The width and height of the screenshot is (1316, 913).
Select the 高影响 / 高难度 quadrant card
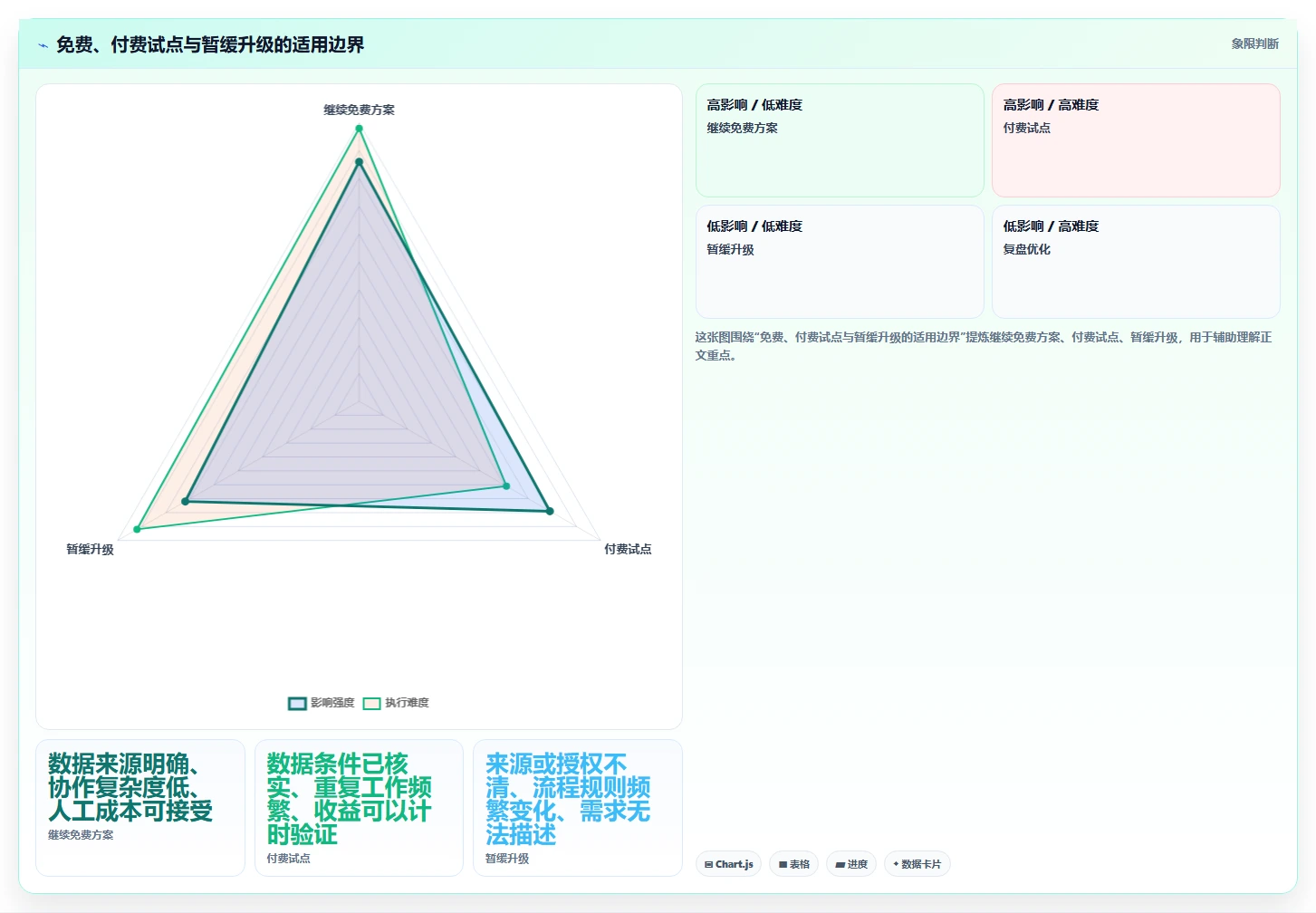tap(1136, 140)
